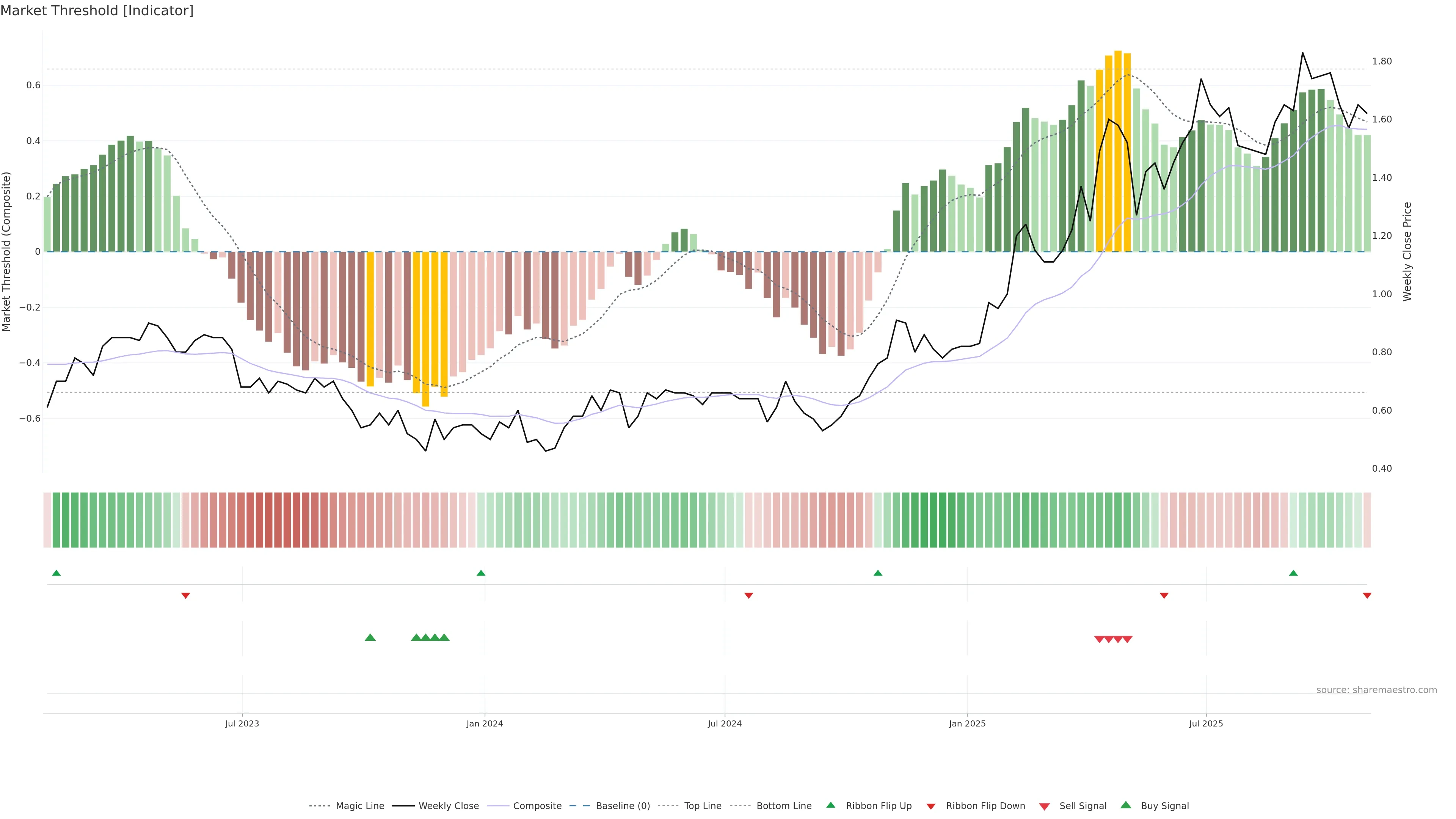Click the Buy Signal legend marker

pos(1125,805)
